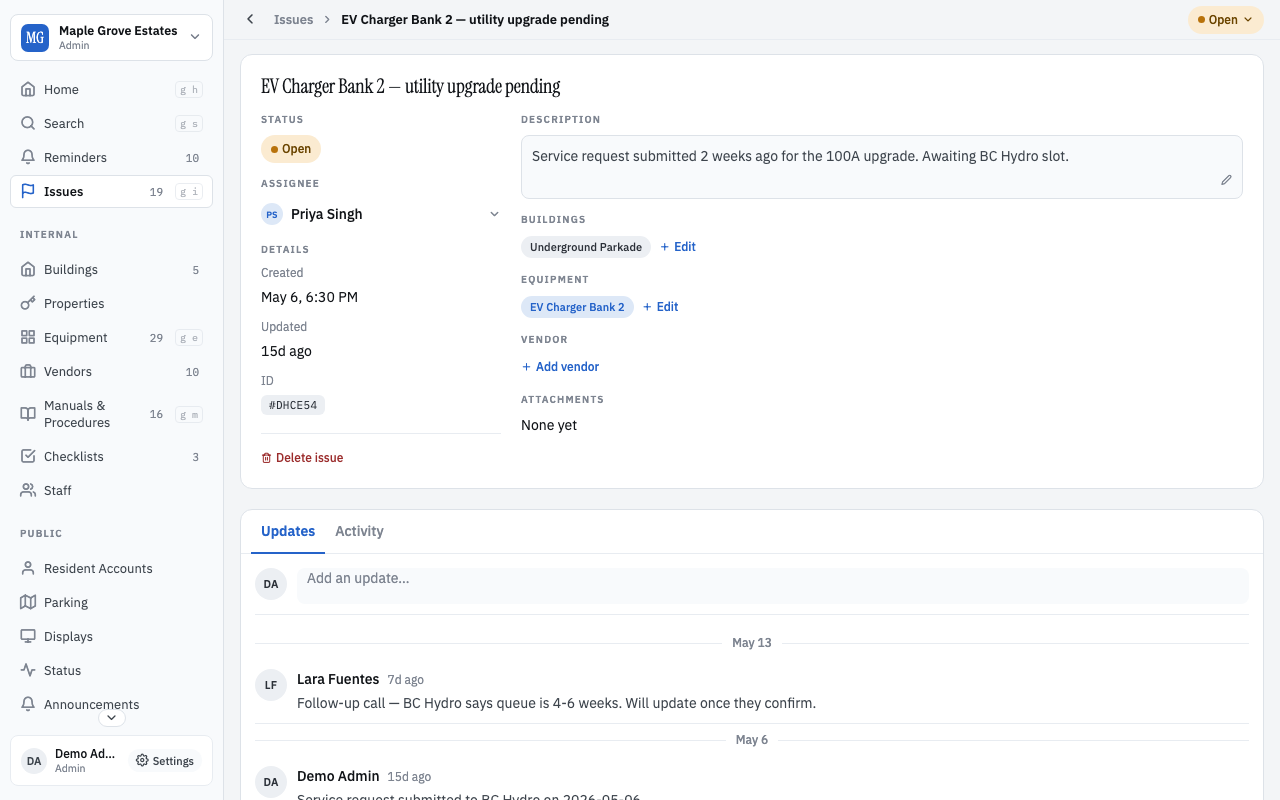Open Parking via the map icon
The width and height of the screenshot is (1280, 800).
28,602
